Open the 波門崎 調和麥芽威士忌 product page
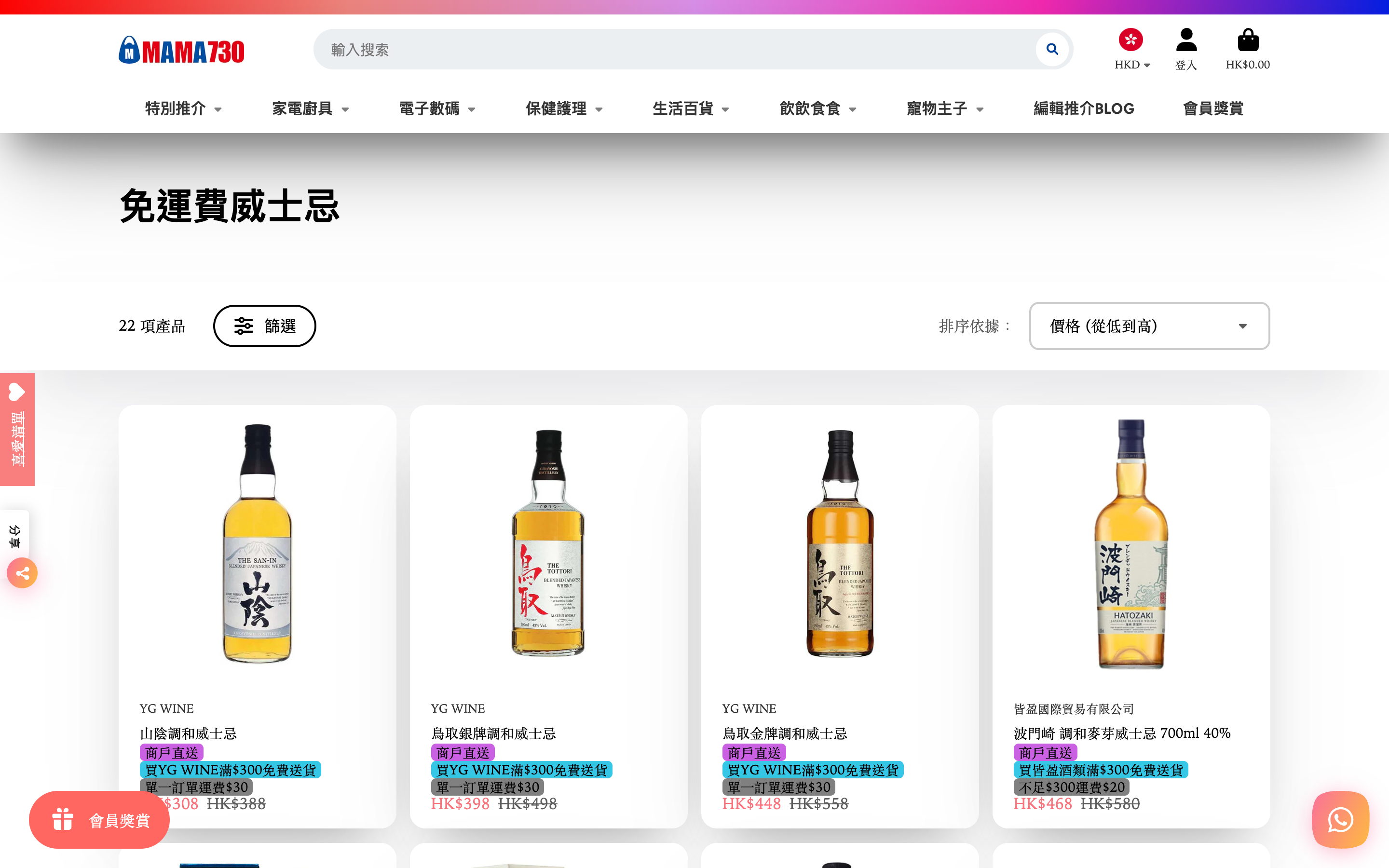The image size is (1389, 868). click(x=1119, y=733)
